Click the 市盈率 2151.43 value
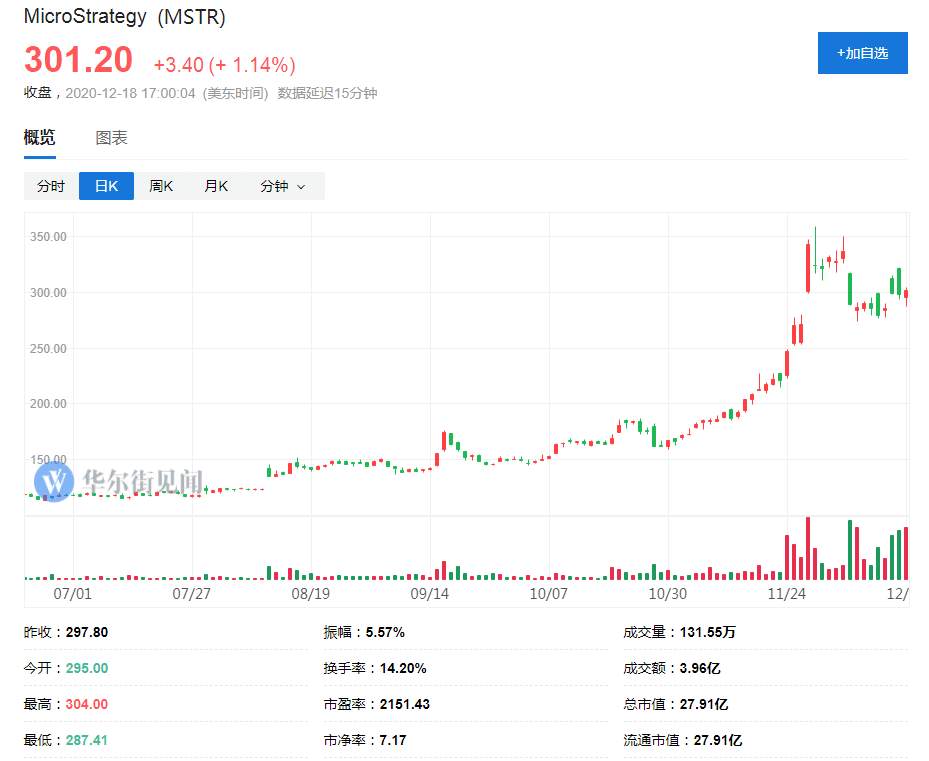Image resolution: width=929 pixels, height=761 pixels. click(405, 704)
